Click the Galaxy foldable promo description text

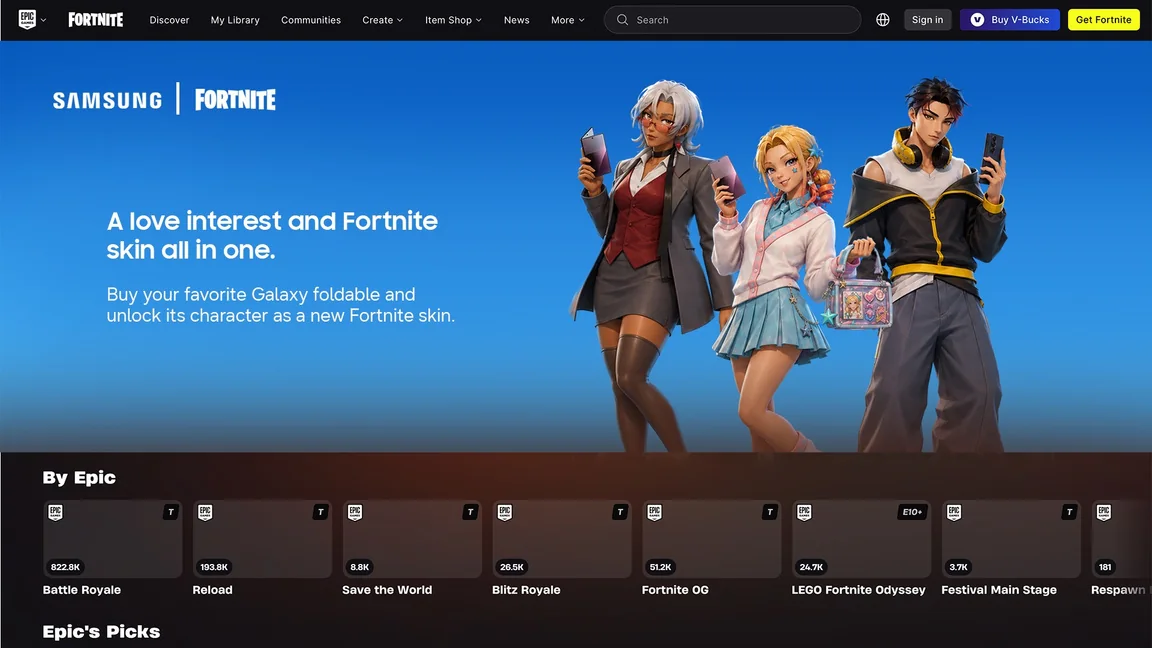(281, 305)
